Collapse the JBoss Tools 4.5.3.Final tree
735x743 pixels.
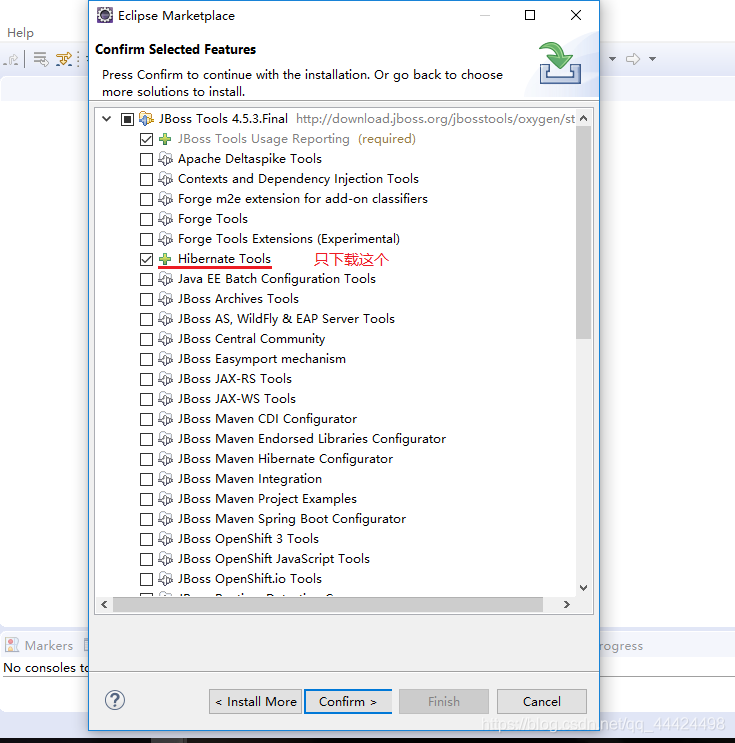click(x=107, y=119)
